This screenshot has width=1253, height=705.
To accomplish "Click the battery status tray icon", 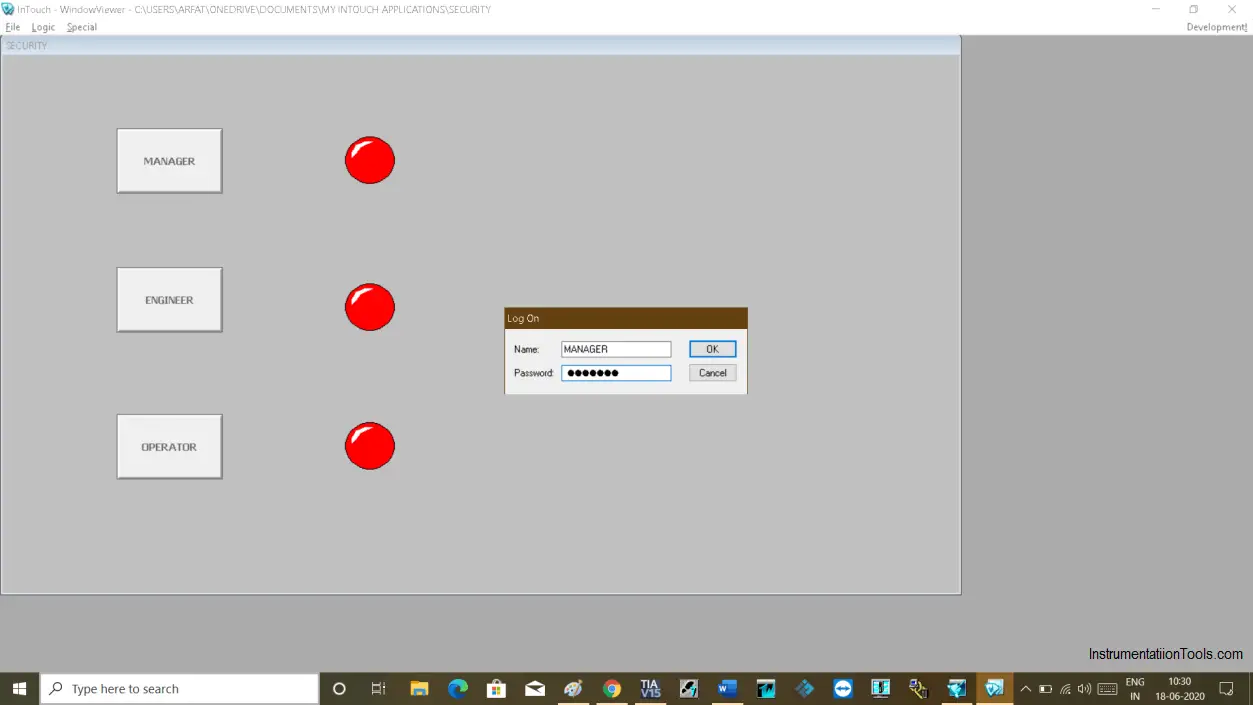I will coord(1045,689).
